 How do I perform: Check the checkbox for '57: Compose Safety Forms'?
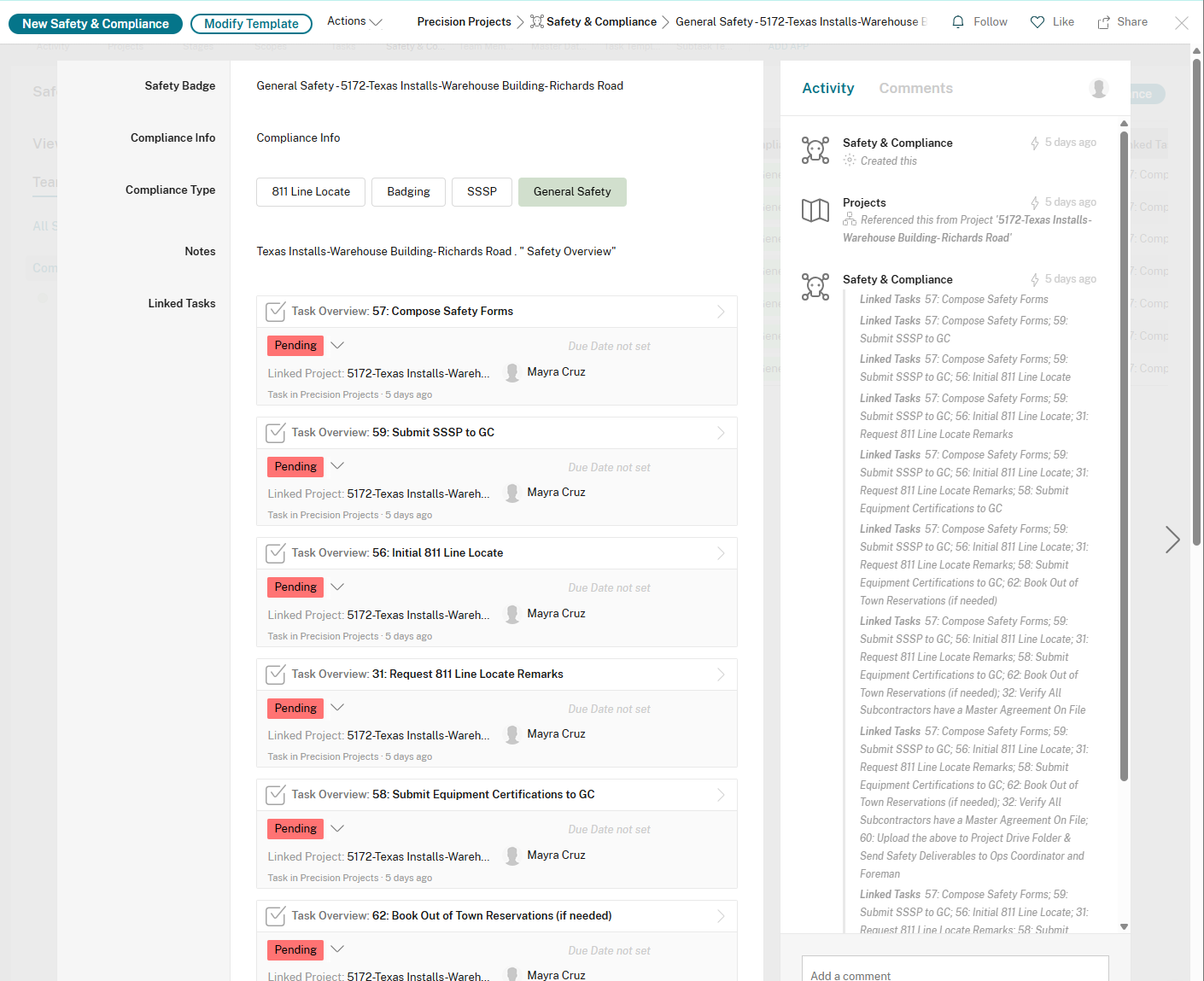[x=276, y=312]
